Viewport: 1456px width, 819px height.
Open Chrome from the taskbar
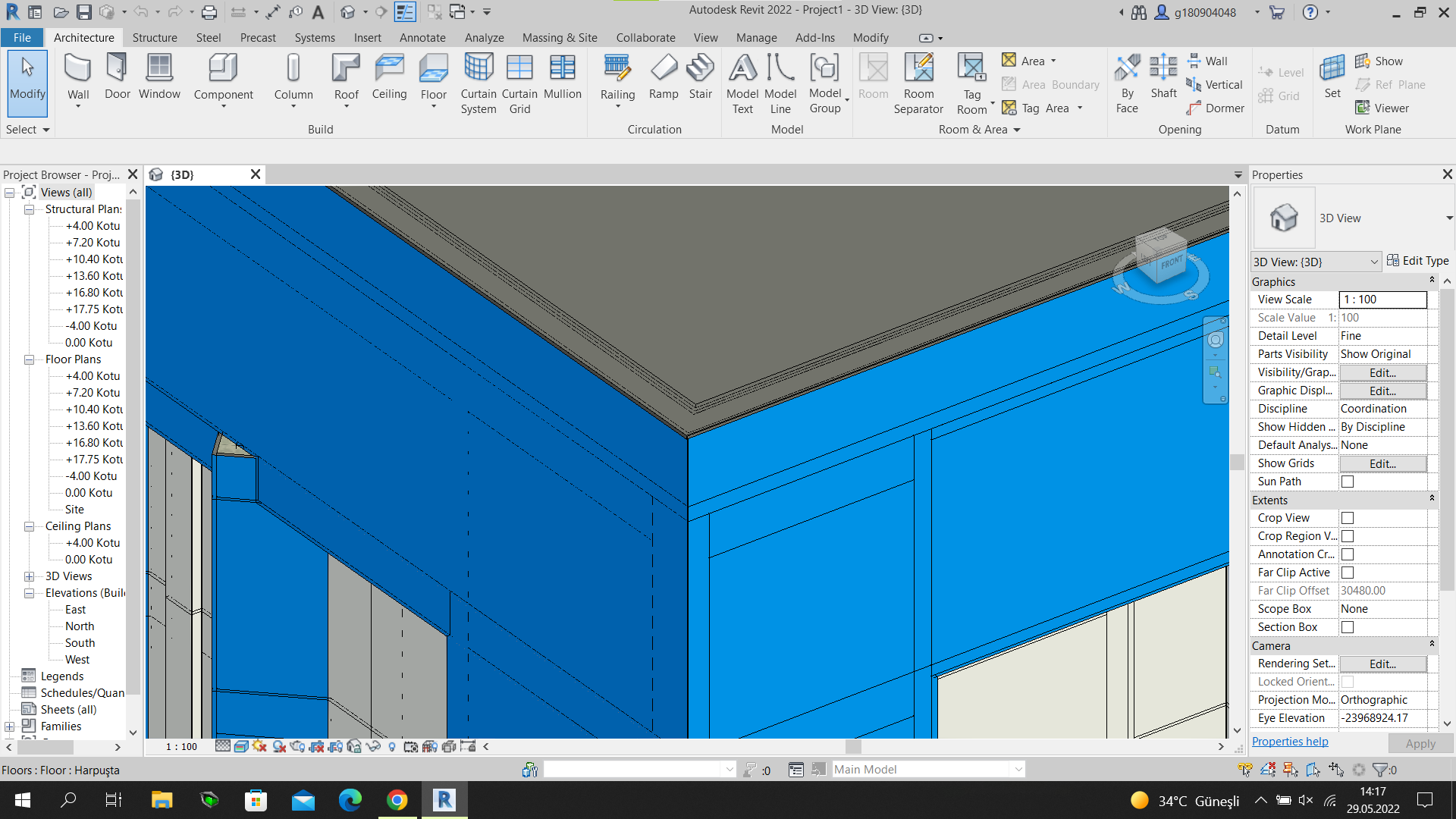(x=397, y=800)
